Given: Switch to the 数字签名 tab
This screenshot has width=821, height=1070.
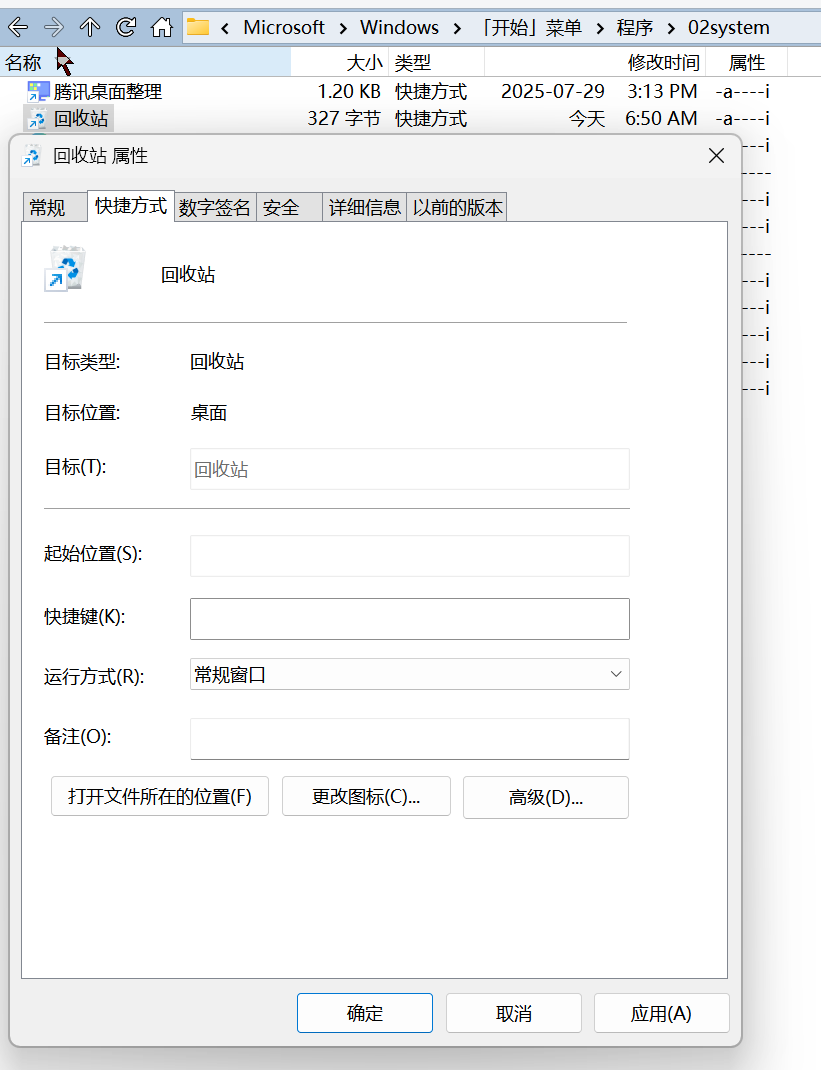Looking at the screenshot, I should (214, 208).
